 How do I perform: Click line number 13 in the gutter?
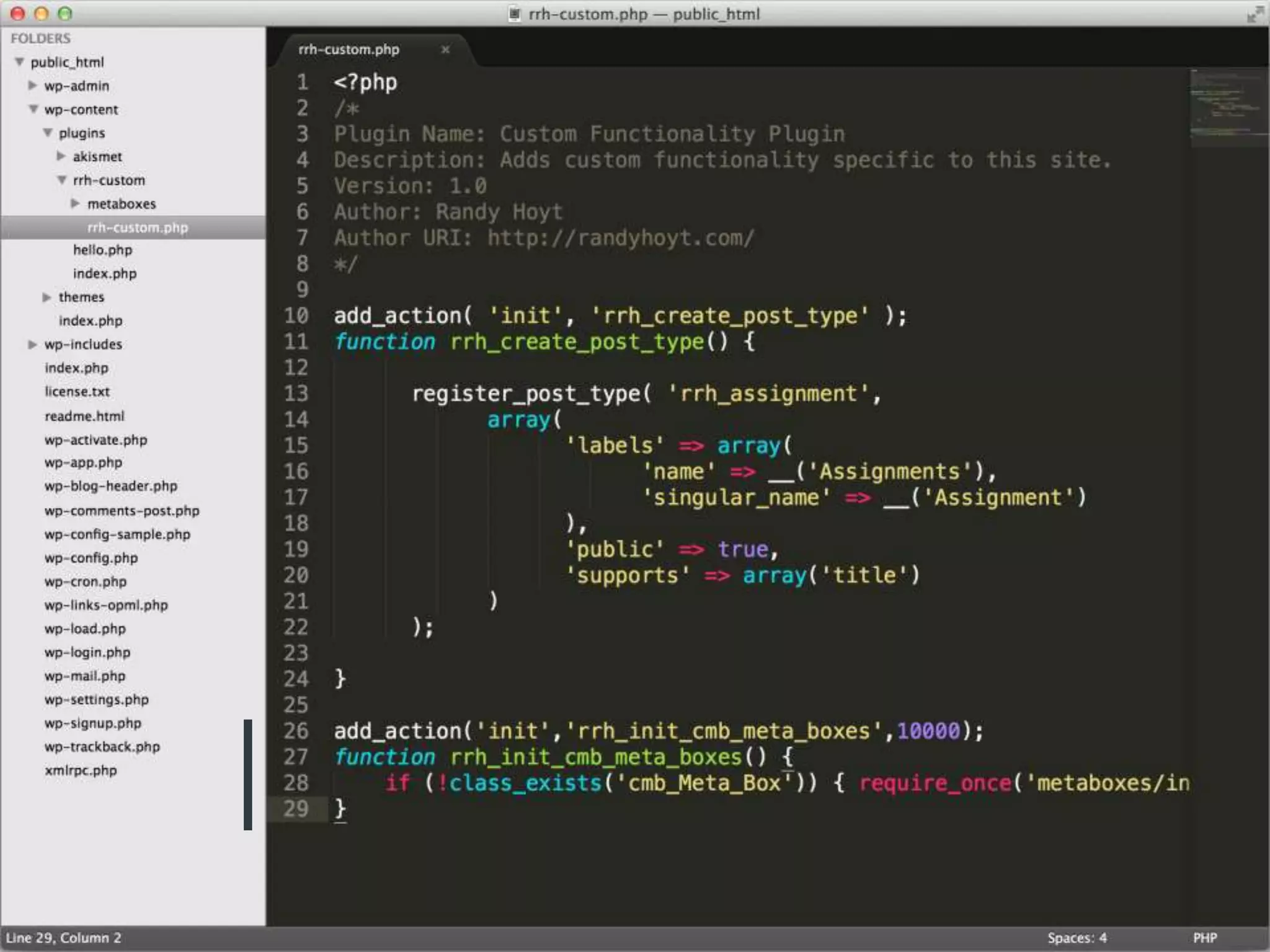pos(296,394)
